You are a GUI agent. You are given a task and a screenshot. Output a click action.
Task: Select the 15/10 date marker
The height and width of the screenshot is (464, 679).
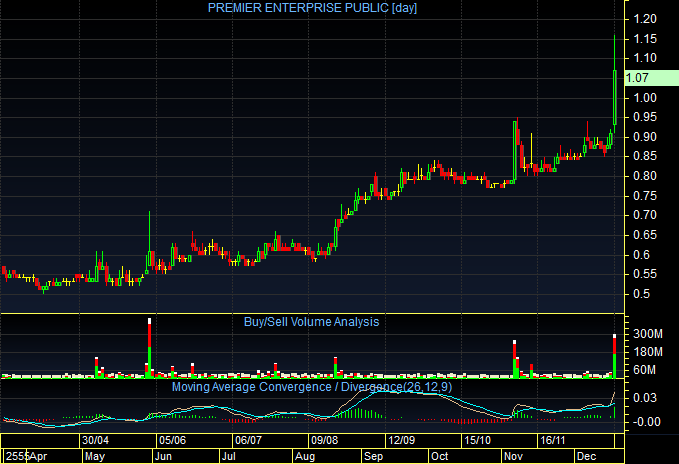pyautogui.click(x=477, y=441)
